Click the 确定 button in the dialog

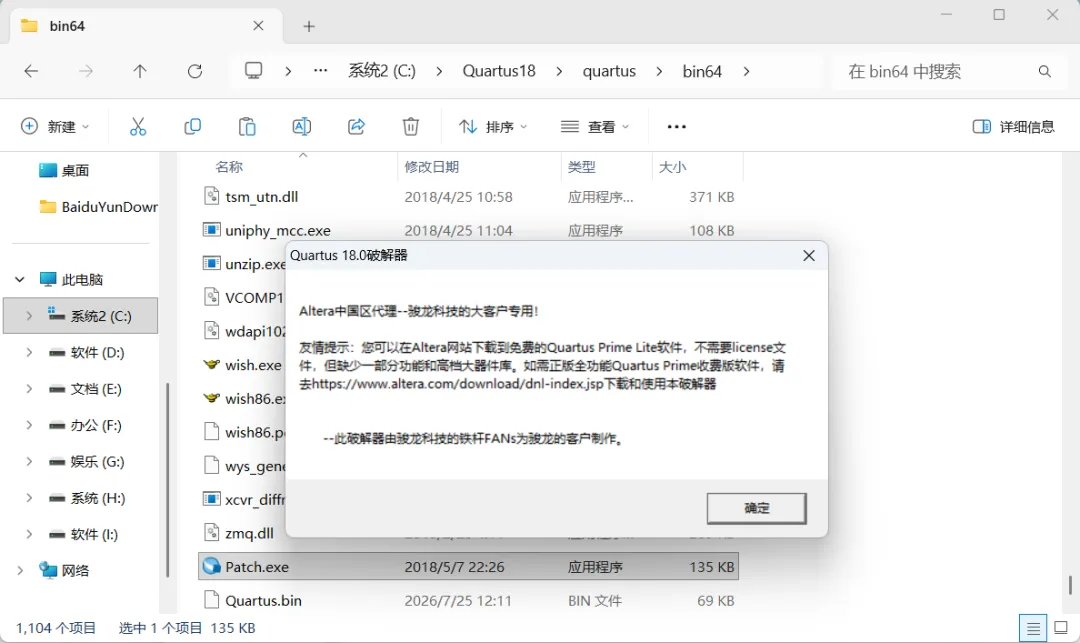[x=756, y=508]
